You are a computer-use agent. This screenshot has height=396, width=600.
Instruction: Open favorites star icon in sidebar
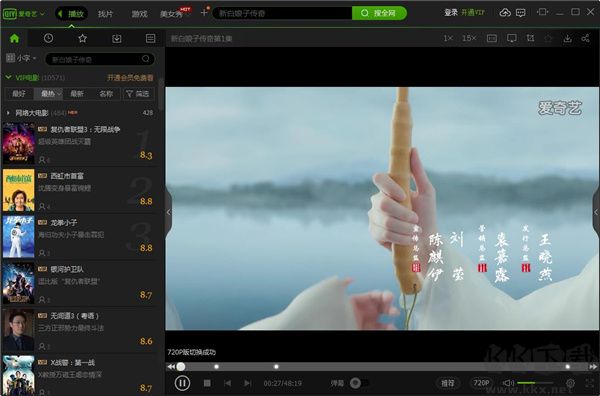point(82,38)
